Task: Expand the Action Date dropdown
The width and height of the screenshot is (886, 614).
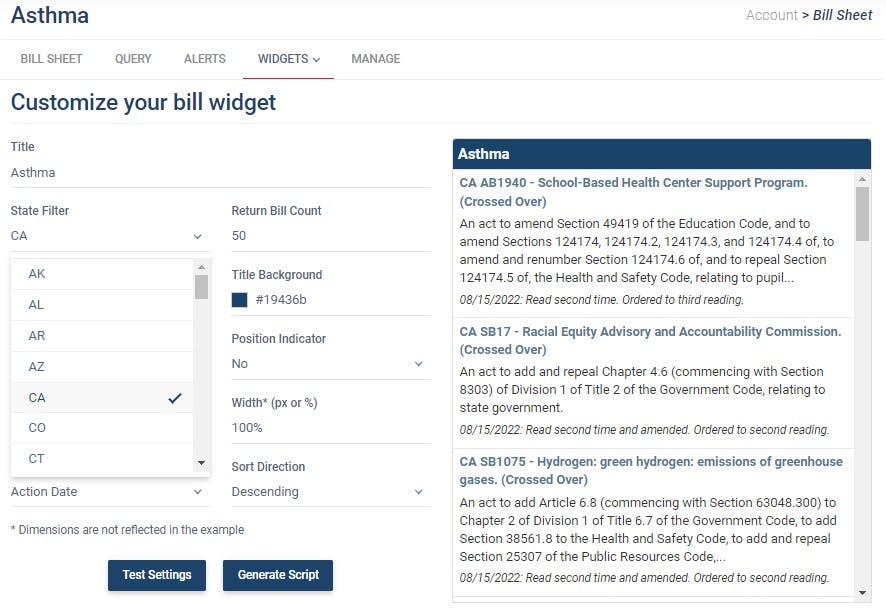Action: (x=110, y=492)
